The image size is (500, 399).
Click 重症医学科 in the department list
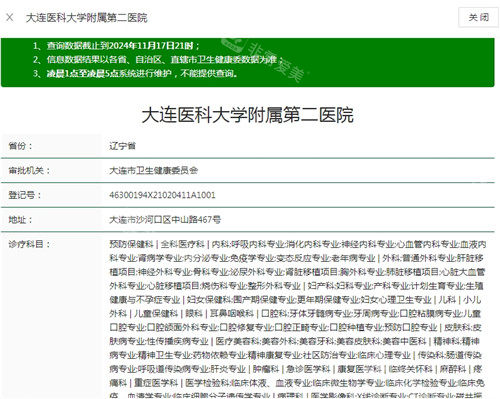(156, 383)
